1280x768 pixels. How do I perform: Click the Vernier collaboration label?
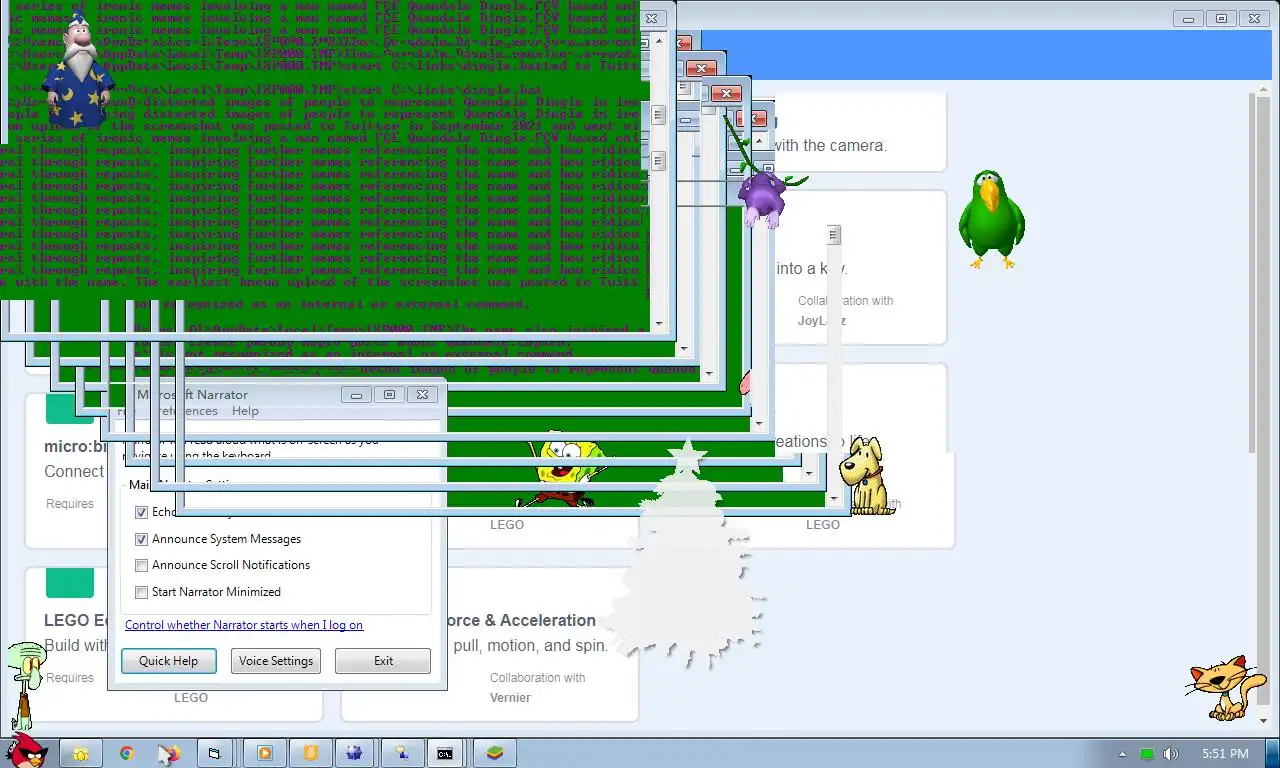(510, 698)
